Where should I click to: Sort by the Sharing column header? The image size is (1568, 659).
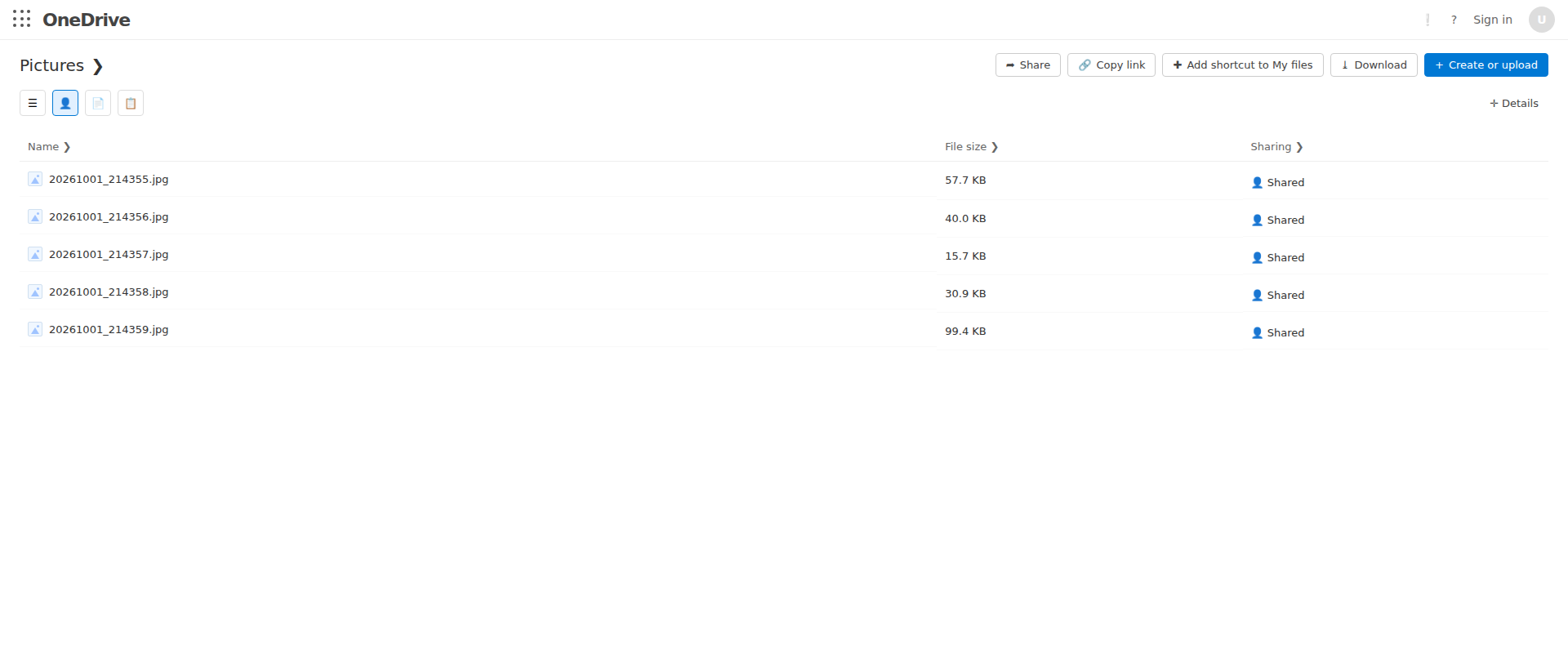pos(1276,147)
